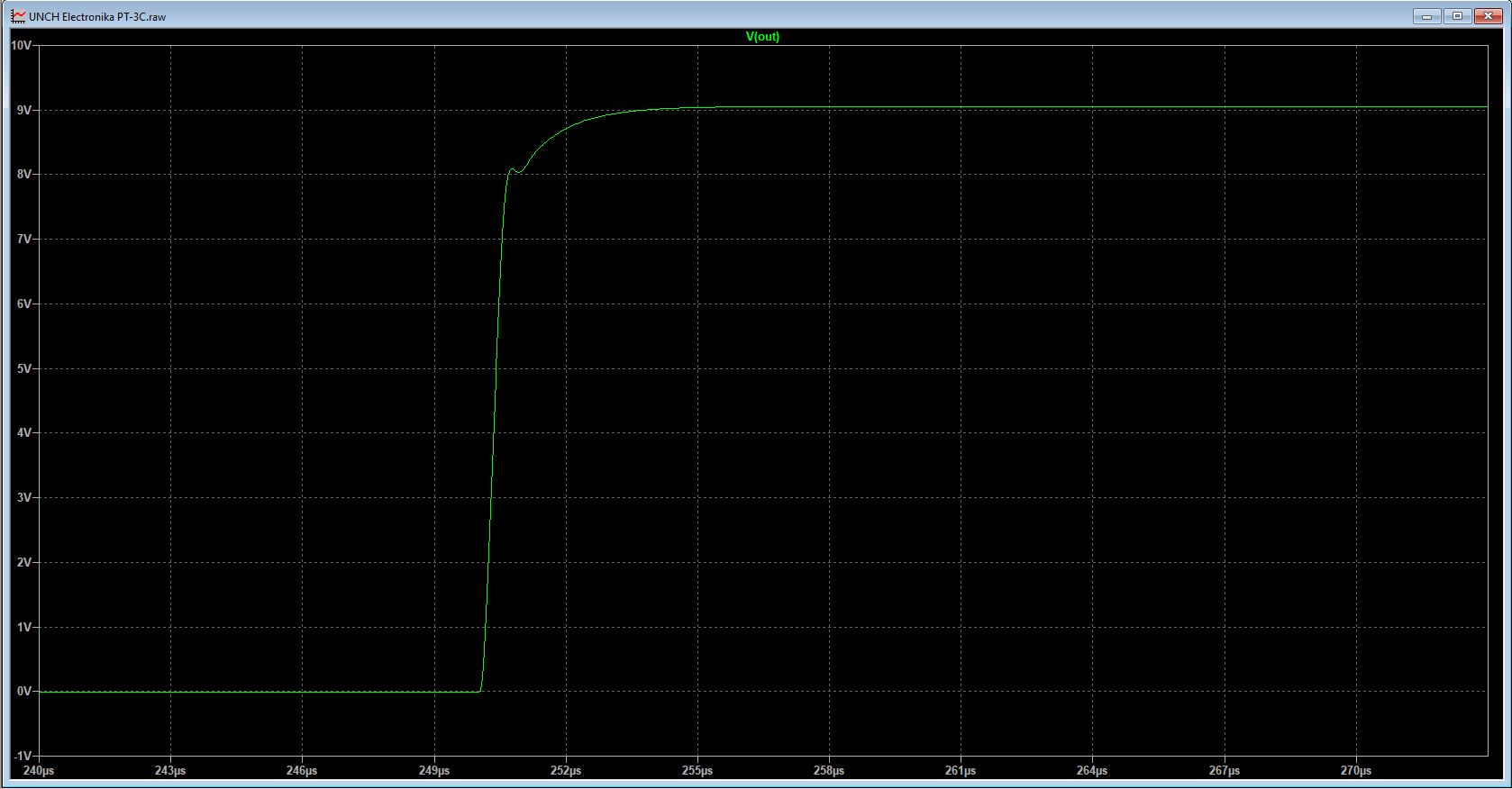The width and height of the screenshot is (1512, 789).
Task: Click the V(out) trace label
Action: click(x=762, y=37)
